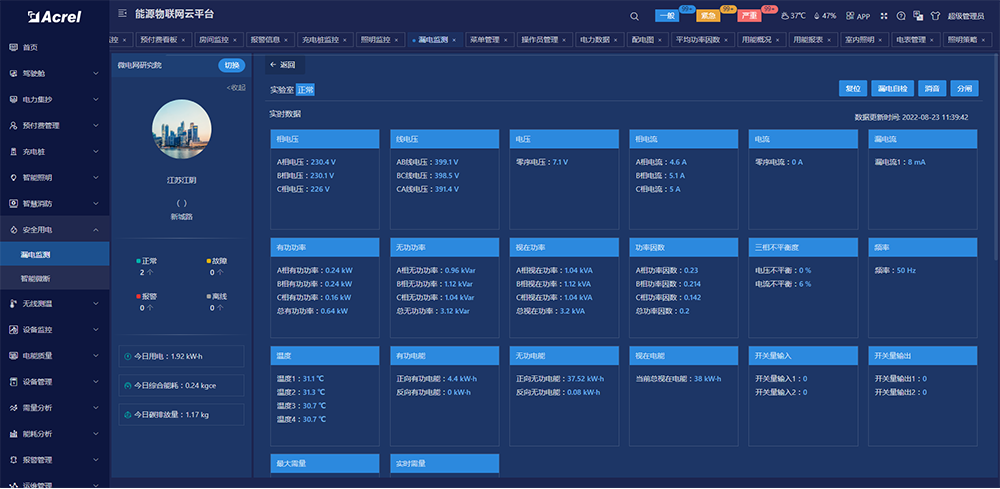Click the search magnifier icon in header

click(635, 16)
